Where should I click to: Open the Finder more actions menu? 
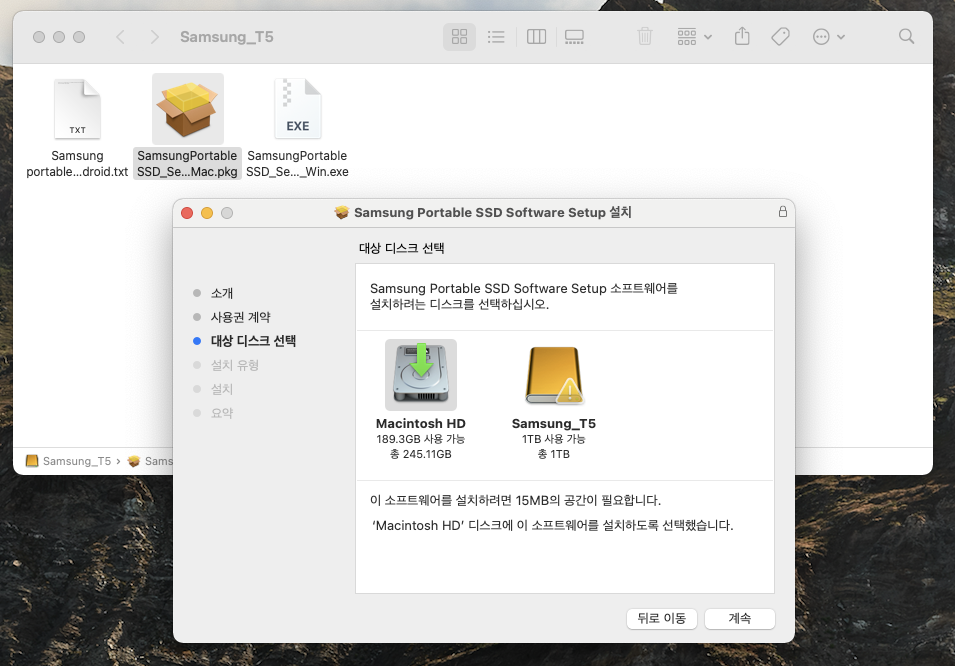tap(828, 37)
